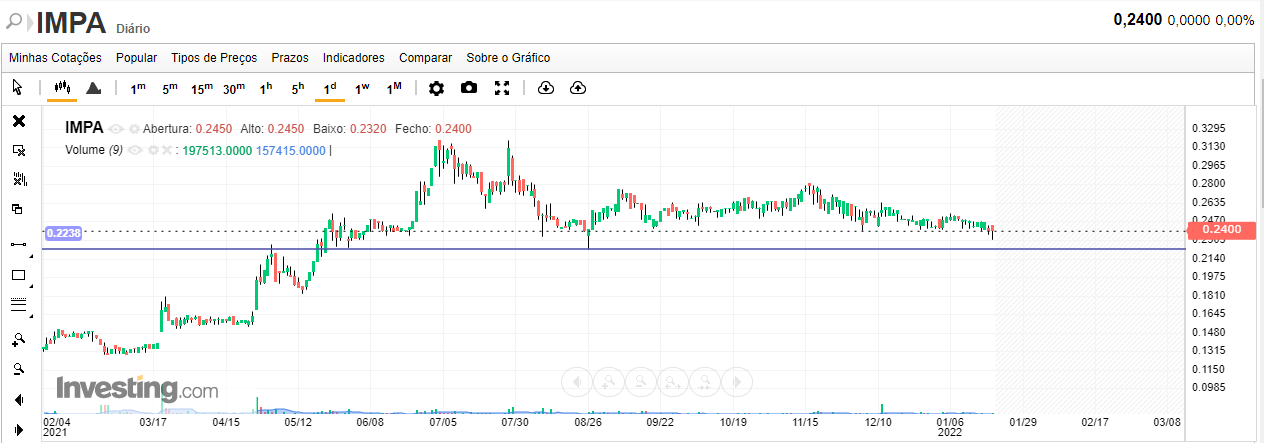Image resolution: width=1264 pixels, height=443 pixels.
Task: Click faded zoom-out circle on chart
Action: pos(639,380)
